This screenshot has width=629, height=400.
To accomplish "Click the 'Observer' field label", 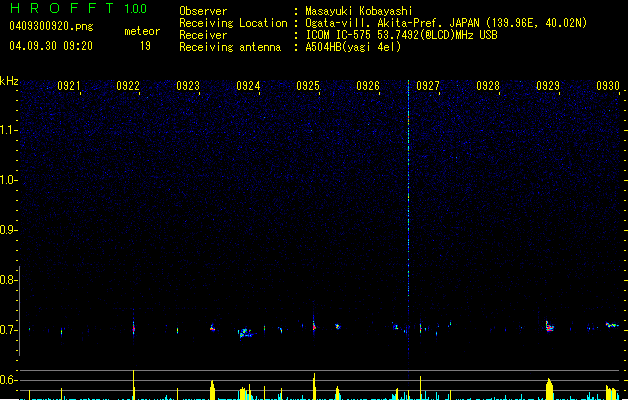I will 203,11.
